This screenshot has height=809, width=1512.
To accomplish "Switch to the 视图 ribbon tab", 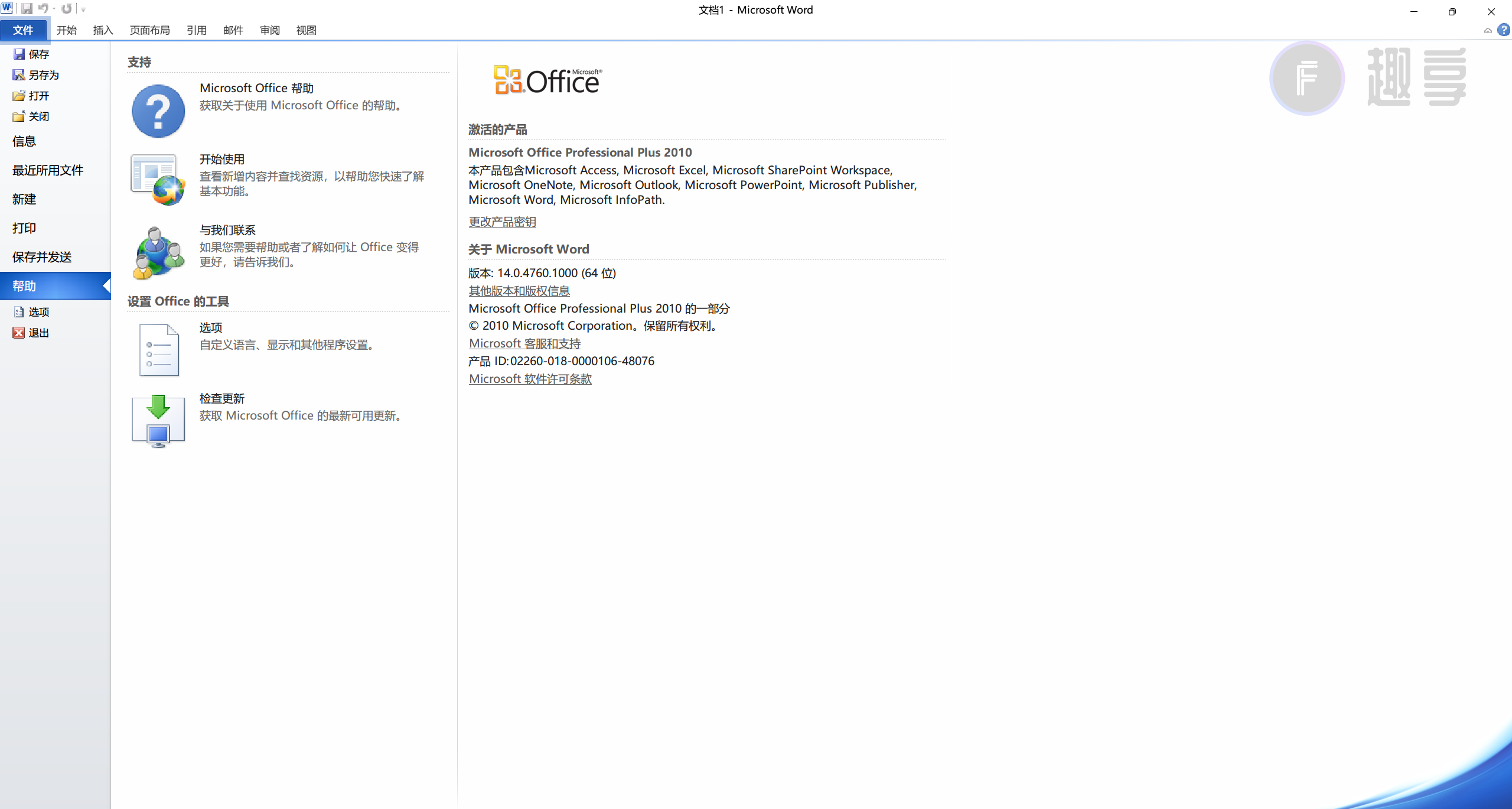I will click(x=306, y=30).
